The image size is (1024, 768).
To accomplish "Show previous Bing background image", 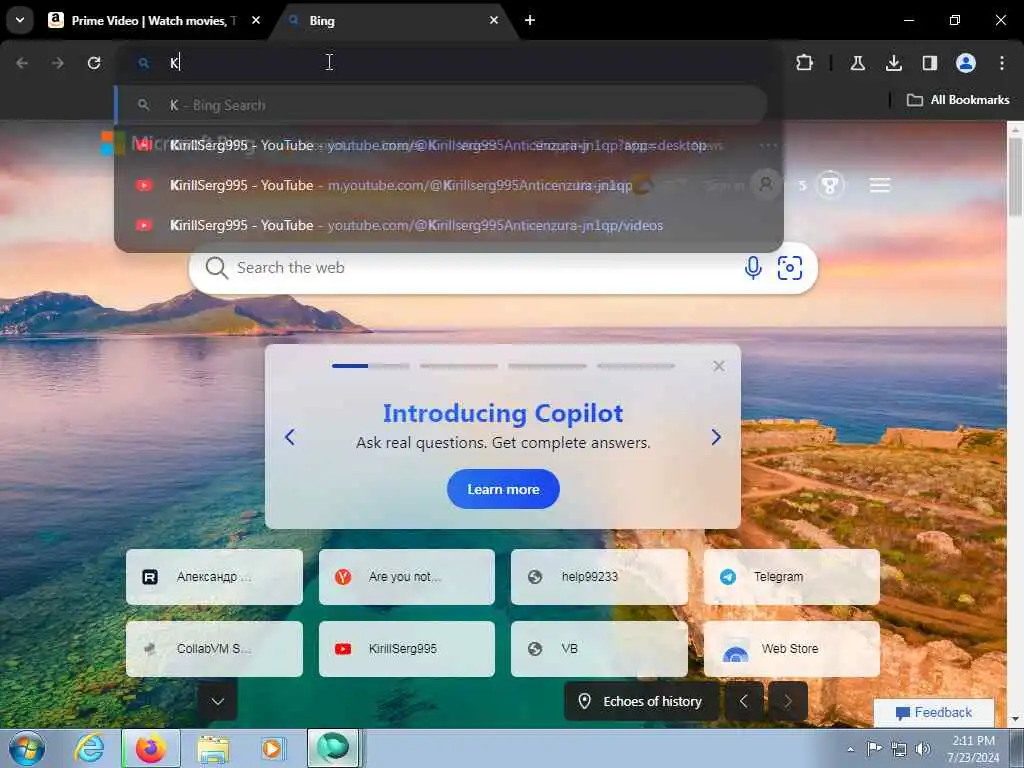I will pyautogui.click(x=744, y=701).
